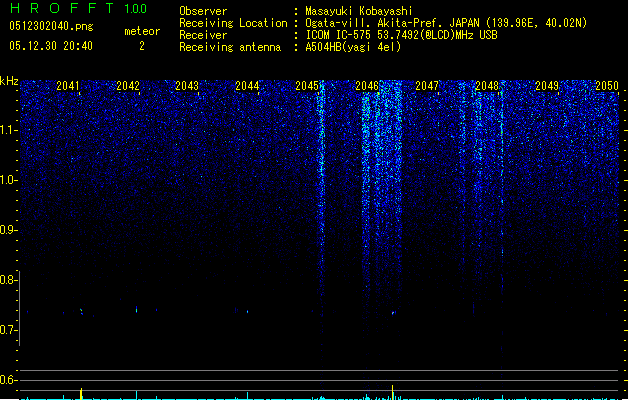Image resolution: width=629 pixels, height=400 pixels.
Task: Click the 2046 time marker
Action: point(367,86)
